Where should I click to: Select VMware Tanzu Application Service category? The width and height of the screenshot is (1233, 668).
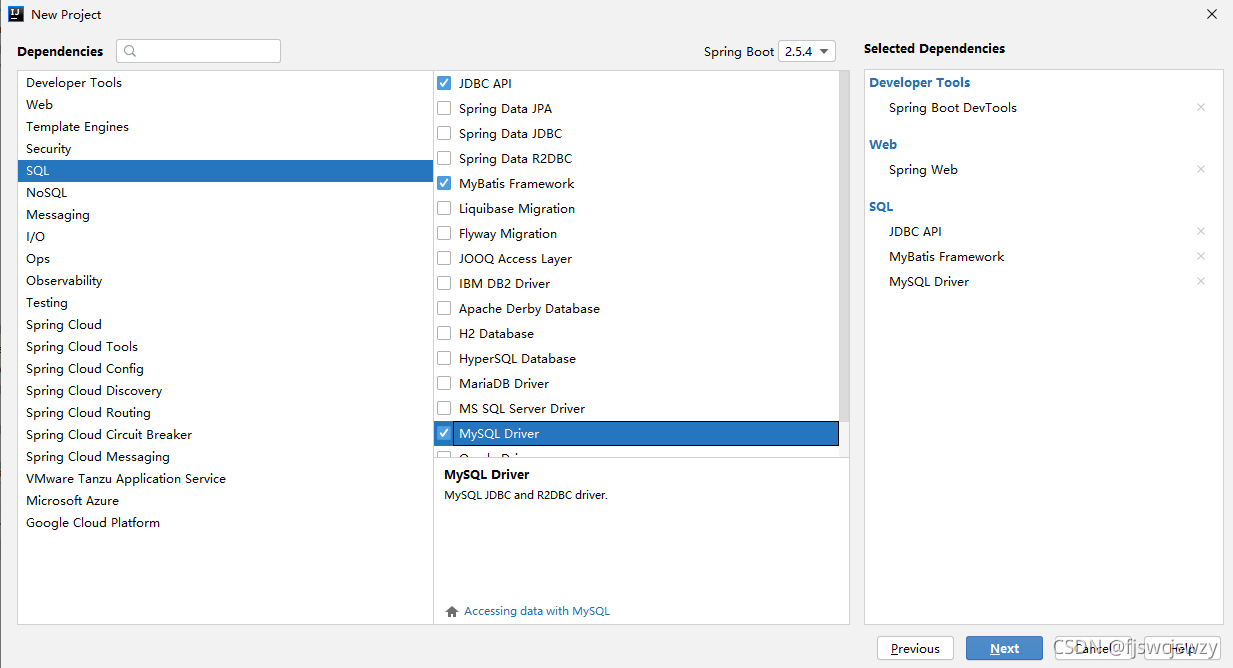point(225,478)
